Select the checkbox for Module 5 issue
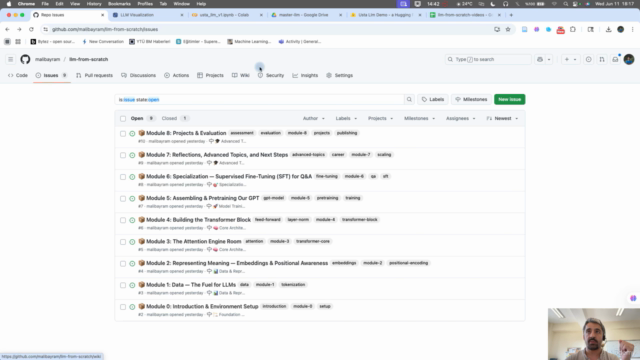This screenshot has height=360, width=640. pos(123,198)
